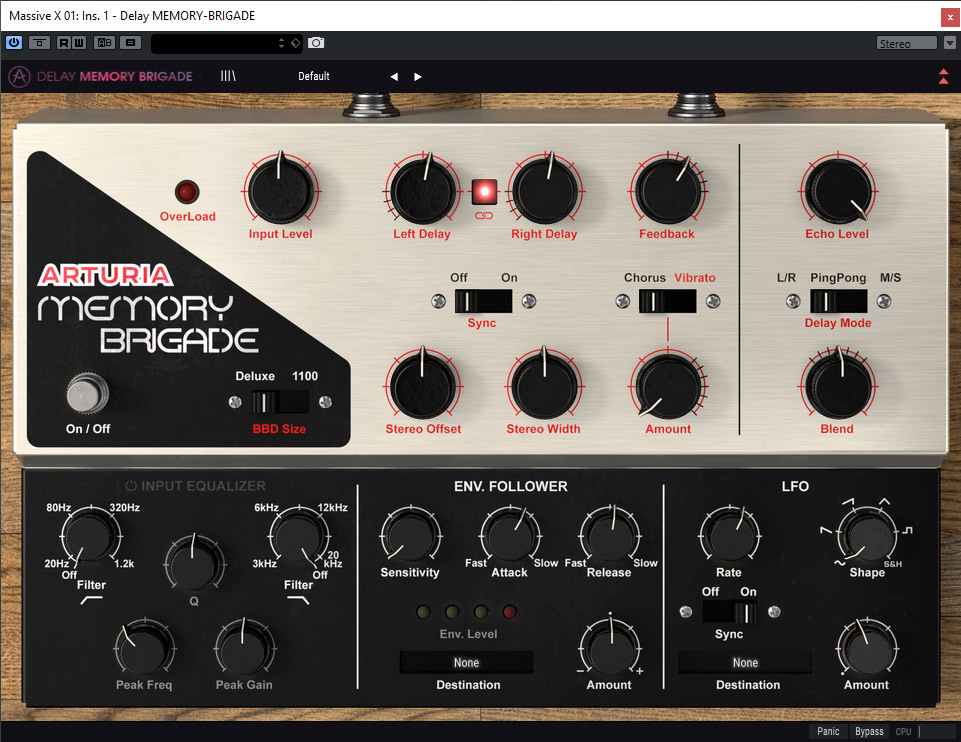Click the Bypass button
Image resolution: width=961 pixels, height=742 pixels.
(x=869, y=731)
